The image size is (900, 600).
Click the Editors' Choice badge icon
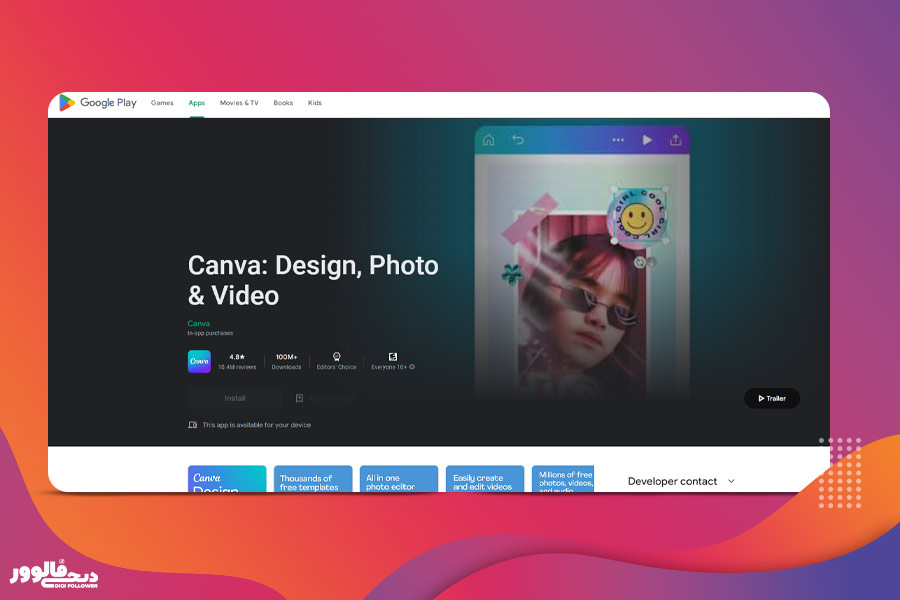(x=337, y=357)
